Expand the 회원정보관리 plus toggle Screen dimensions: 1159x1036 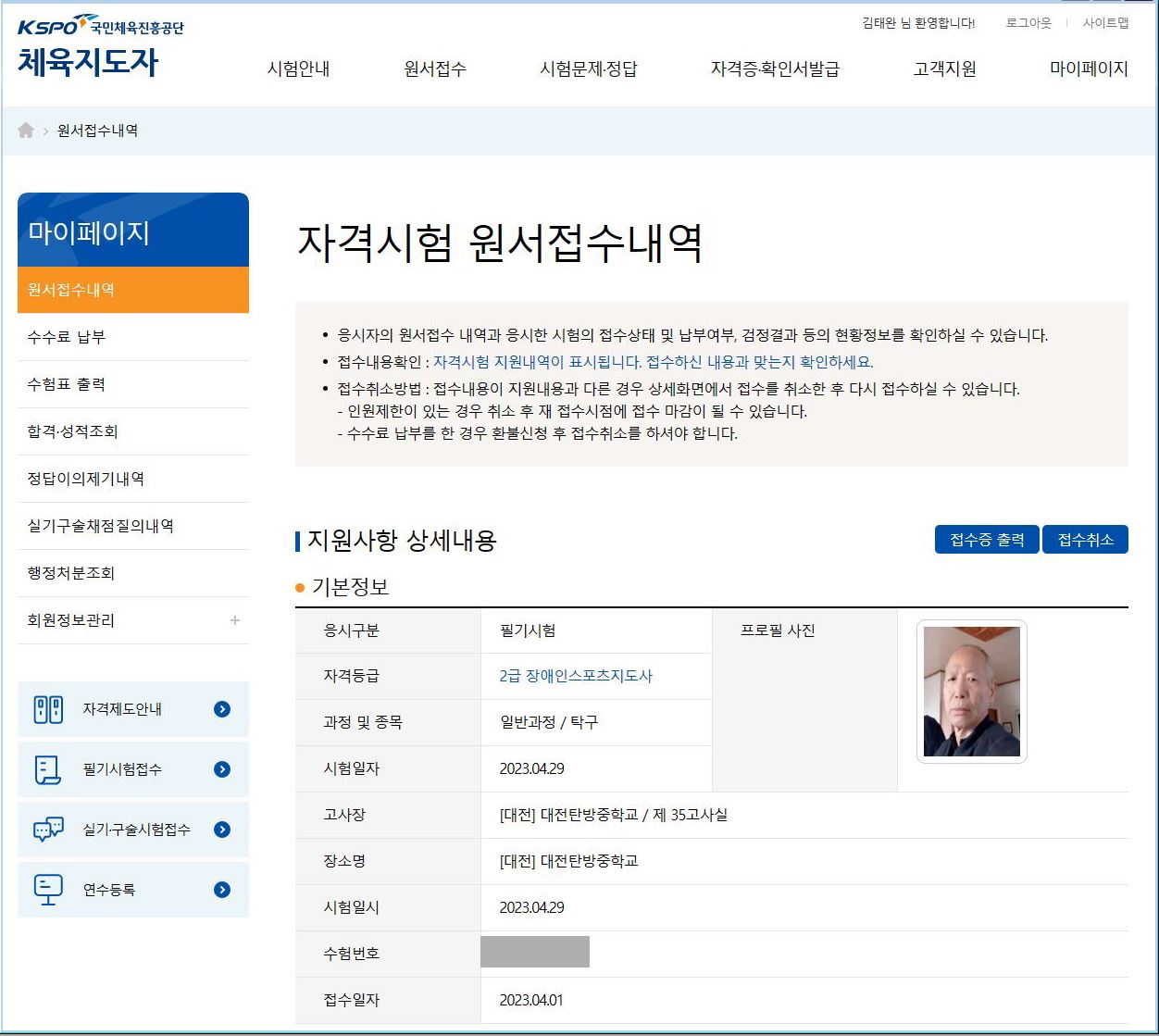click(235, 620)
